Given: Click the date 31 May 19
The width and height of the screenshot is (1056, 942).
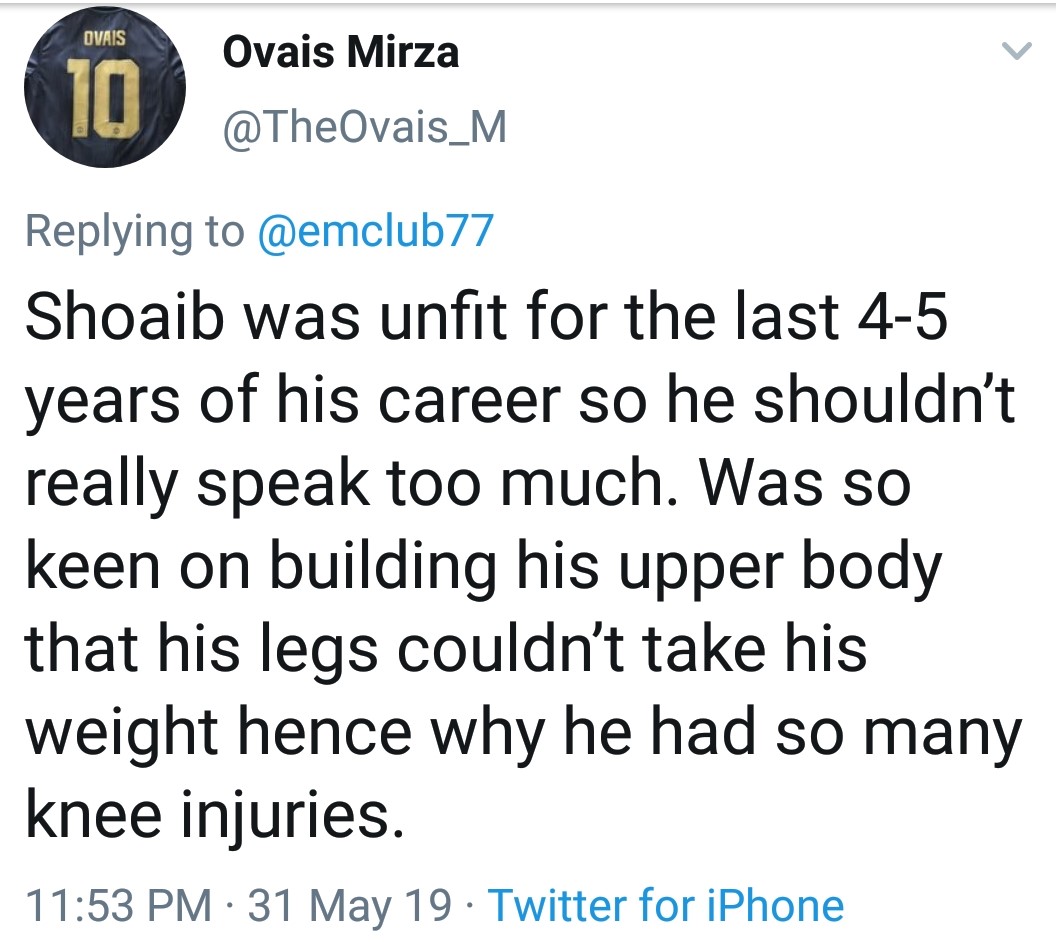Looking at the screenshot, I should click(x=350, y=906).
